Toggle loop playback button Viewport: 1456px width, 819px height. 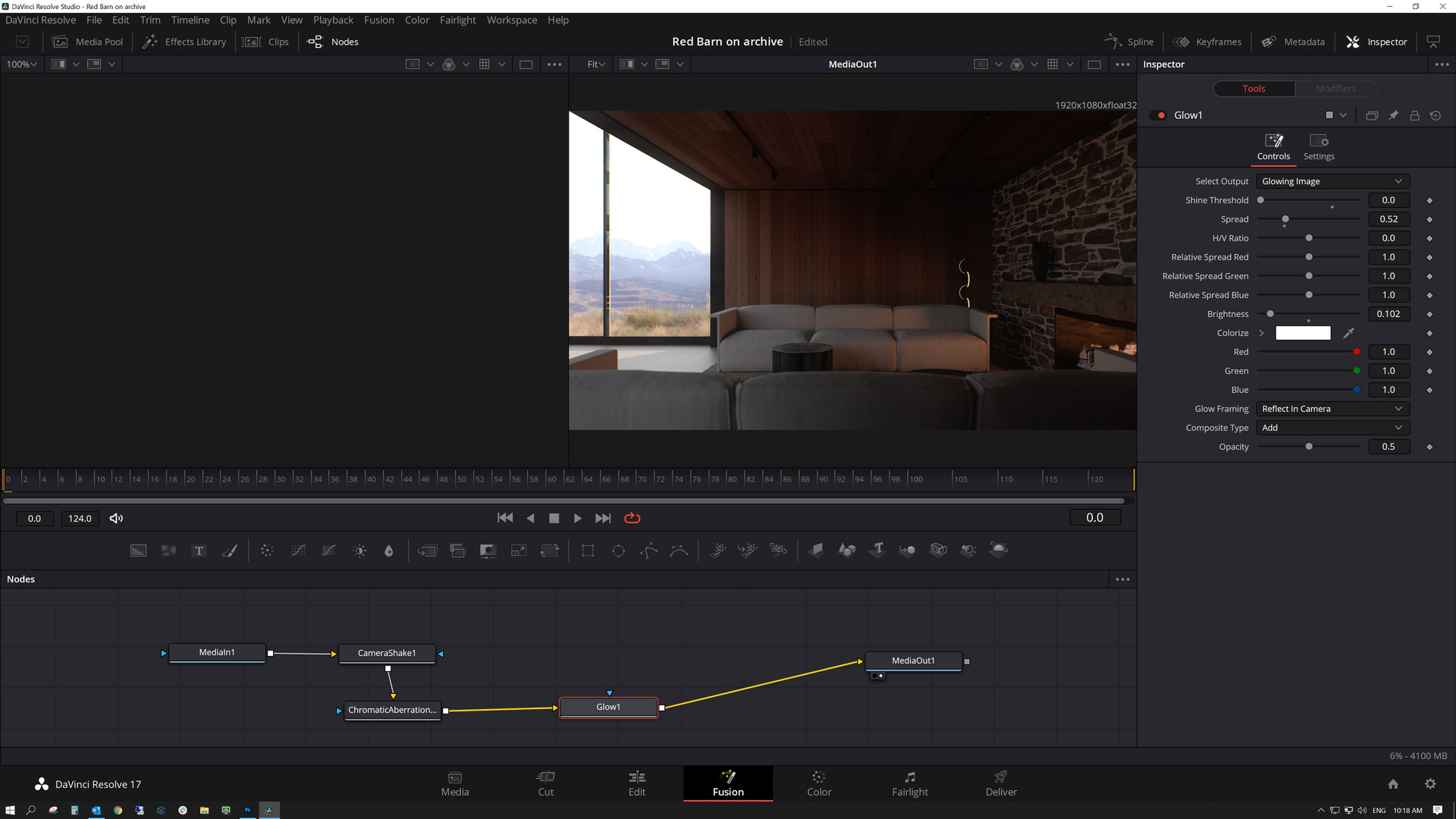coord(632,519)
